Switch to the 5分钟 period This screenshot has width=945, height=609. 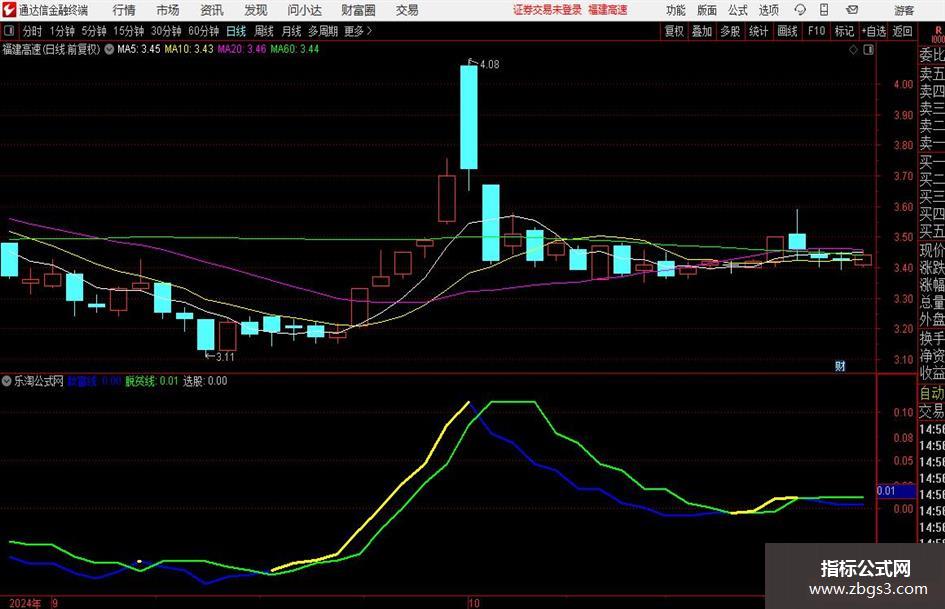click(93, 31)
